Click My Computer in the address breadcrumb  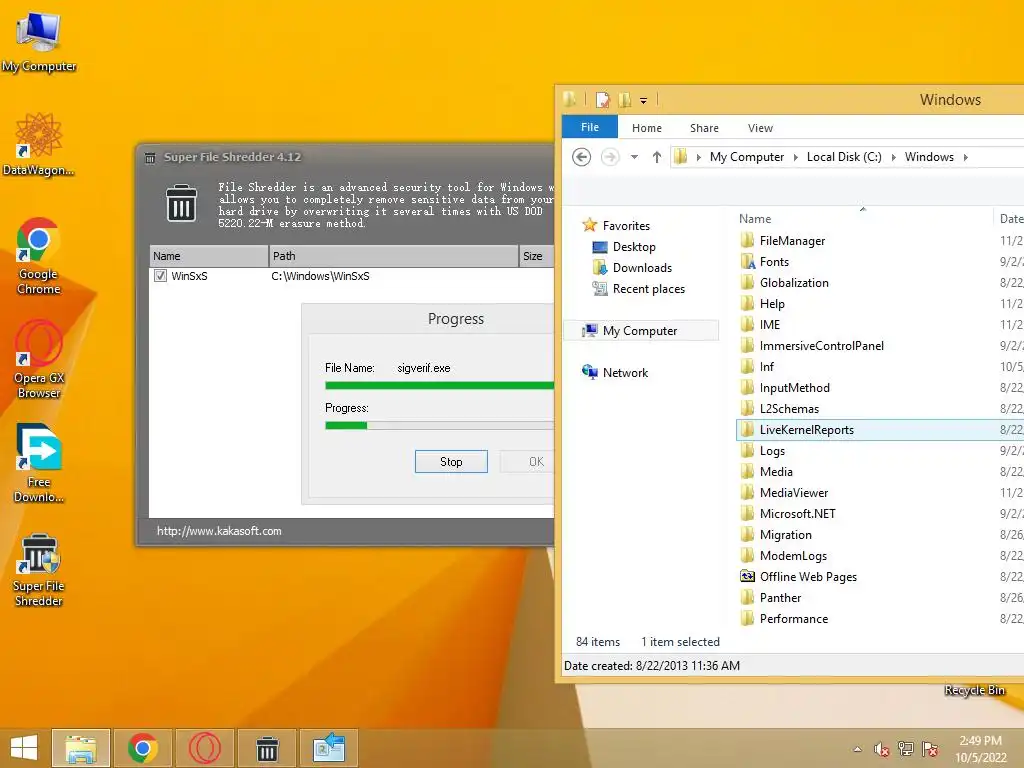tap(746, 157)
